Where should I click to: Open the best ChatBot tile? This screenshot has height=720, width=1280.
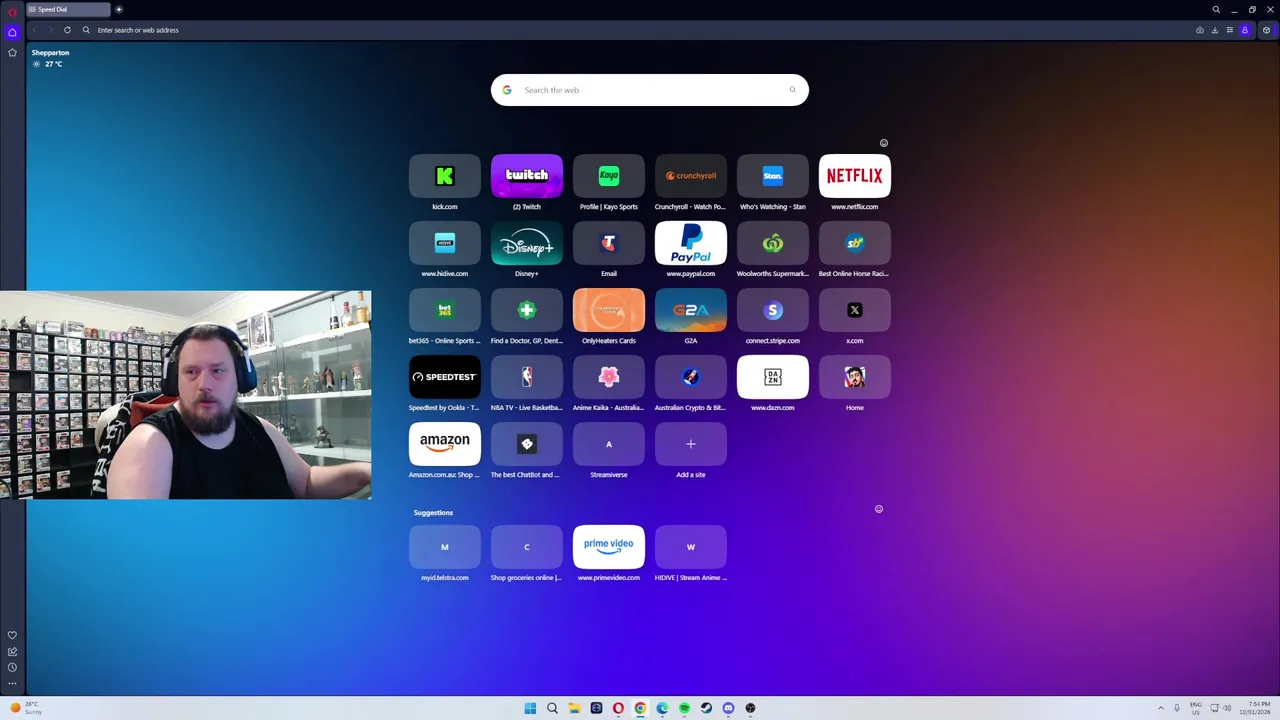pos(527,444)
